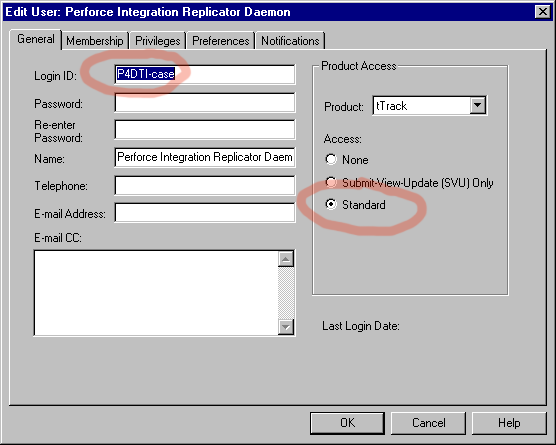This screenshot has width=556, height=445.
Task: Click the Cancel button
Action: pyautogui.click(x=428, y=423)
